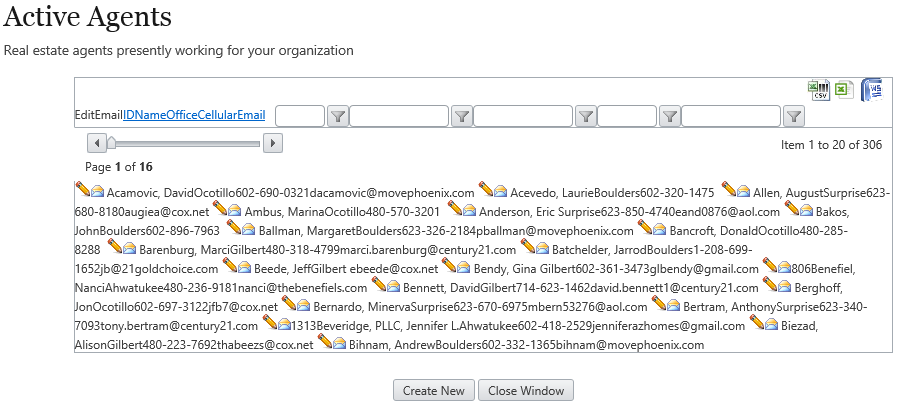Click 'Page 1 of 16' text
The height and width of the screenshot is (410, 897).
[119, 167]
